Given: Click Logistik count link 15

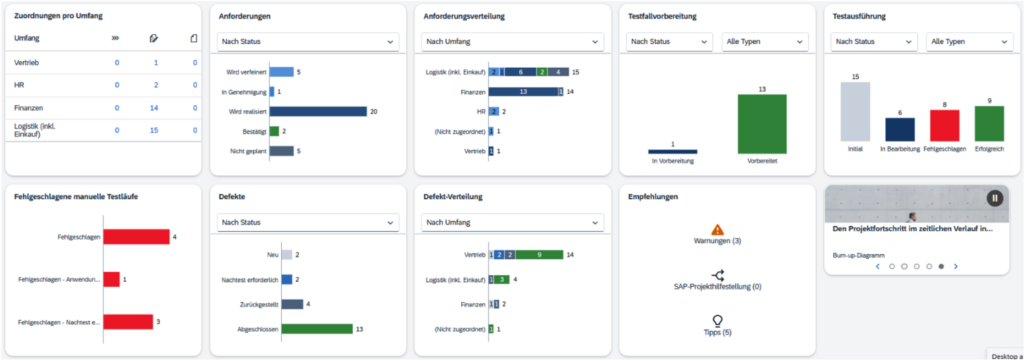Looking at the screenshot, I should click(154, 130).
